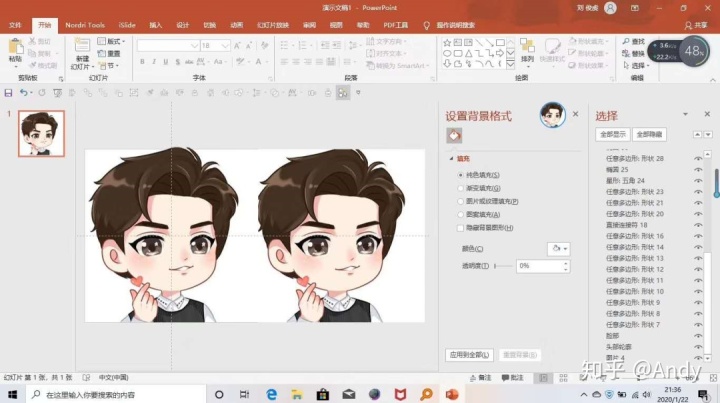
Task: Open Microsoft Edge from the taskbar
Action: pyautogui.click(x=271, y=394)
